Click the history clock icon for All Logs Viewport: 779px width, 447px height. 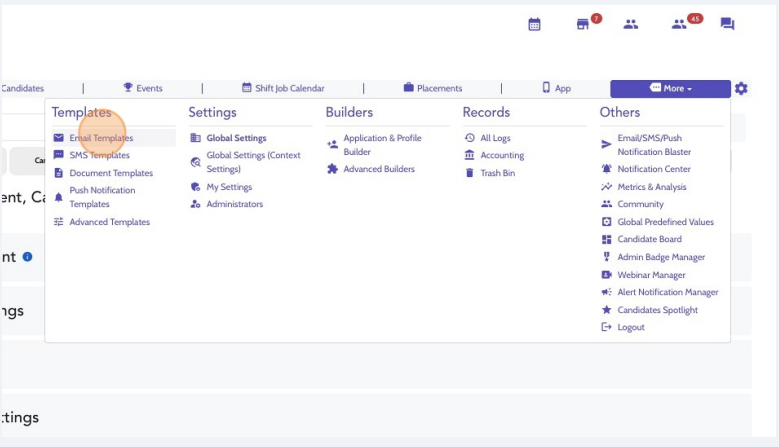(469, 138)
